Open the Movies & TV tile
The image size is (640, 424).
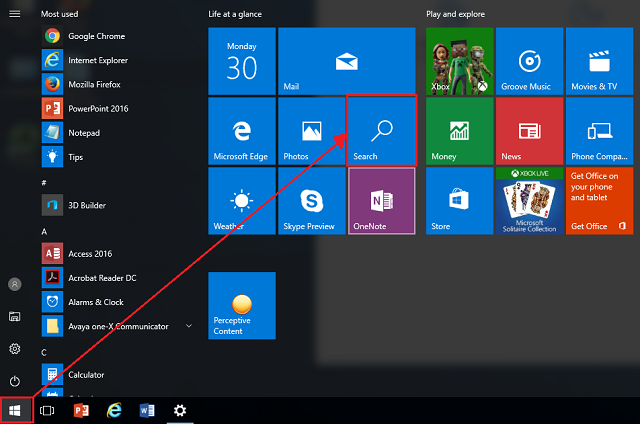(x=600, y=61)
